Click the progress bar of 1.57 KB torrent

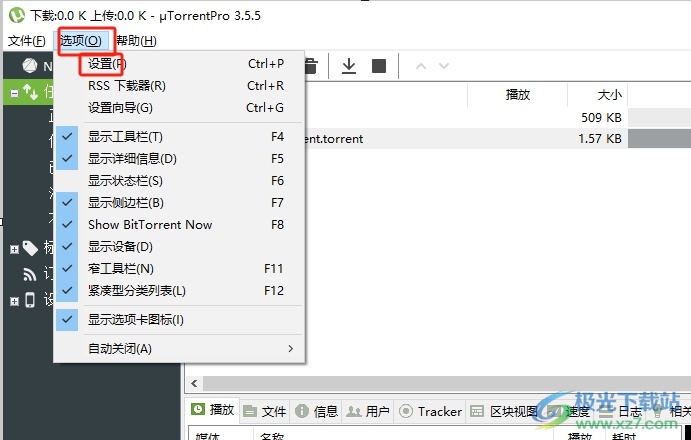pos(659,138)
